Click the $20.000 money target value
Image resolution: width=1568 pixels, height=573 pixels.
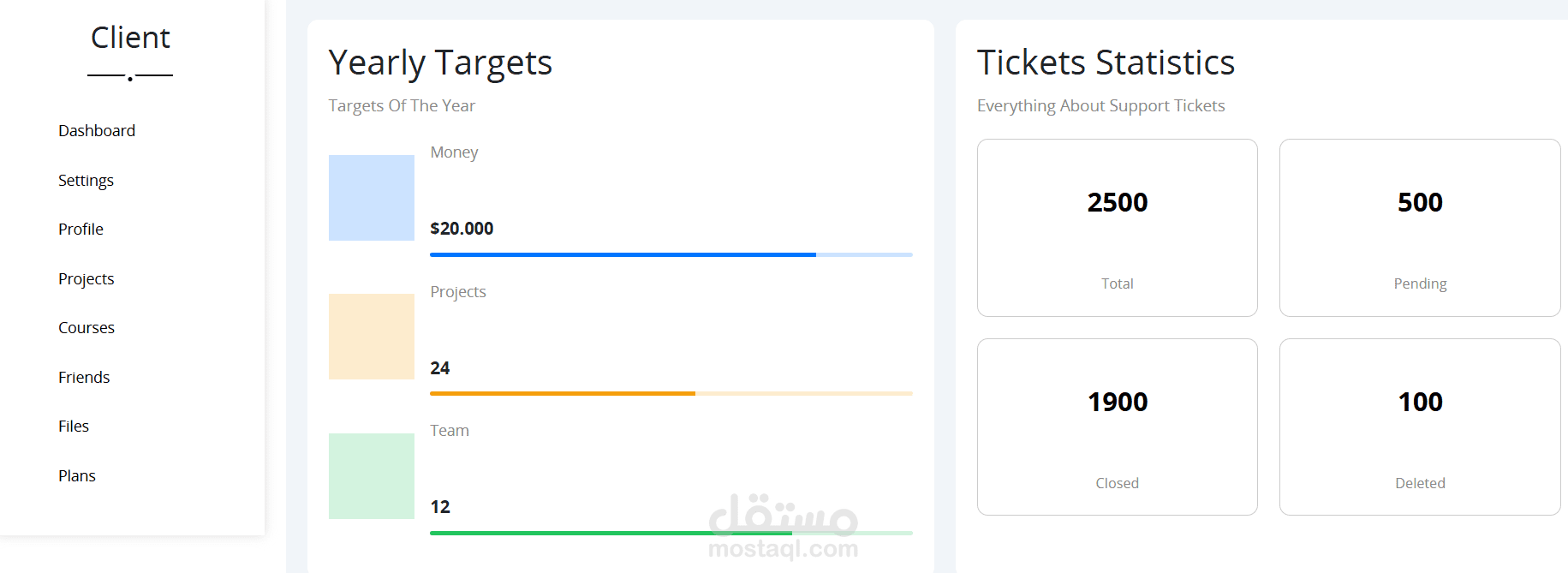coord(462,229)
